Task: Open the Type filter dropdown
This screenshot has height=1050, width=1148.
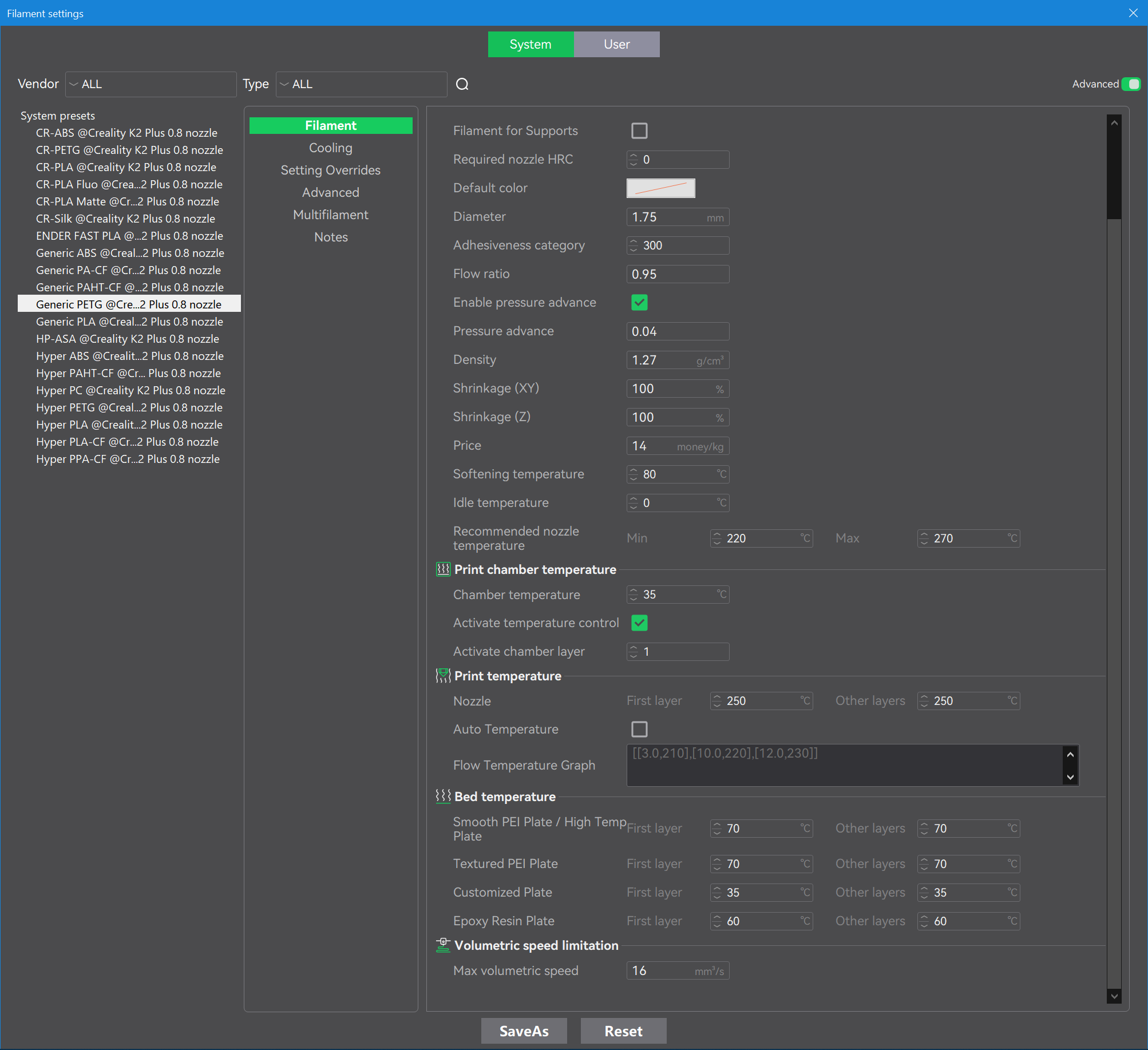Action: [x=361, y=84]
